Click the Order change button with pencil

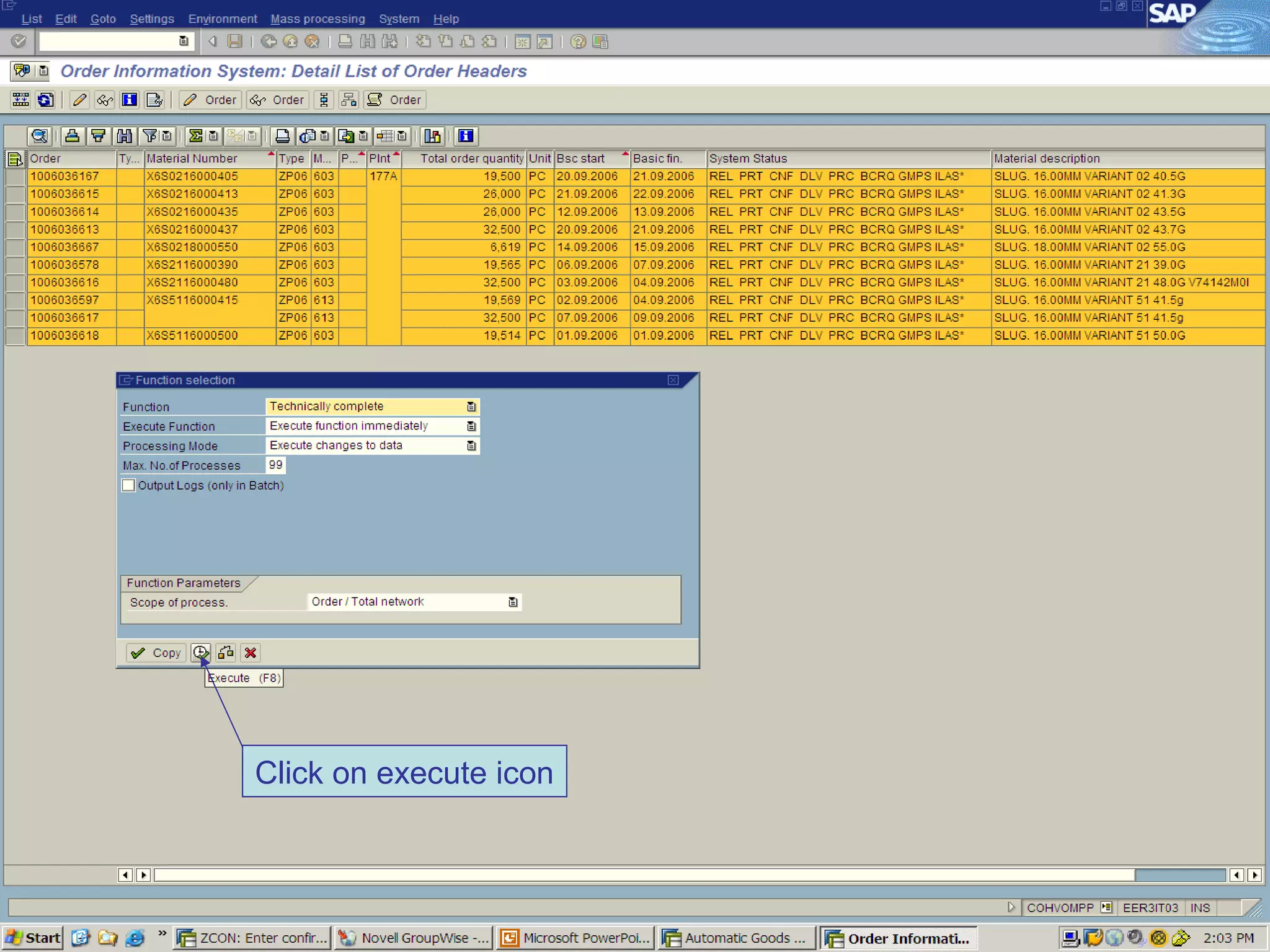click(210, 100)
